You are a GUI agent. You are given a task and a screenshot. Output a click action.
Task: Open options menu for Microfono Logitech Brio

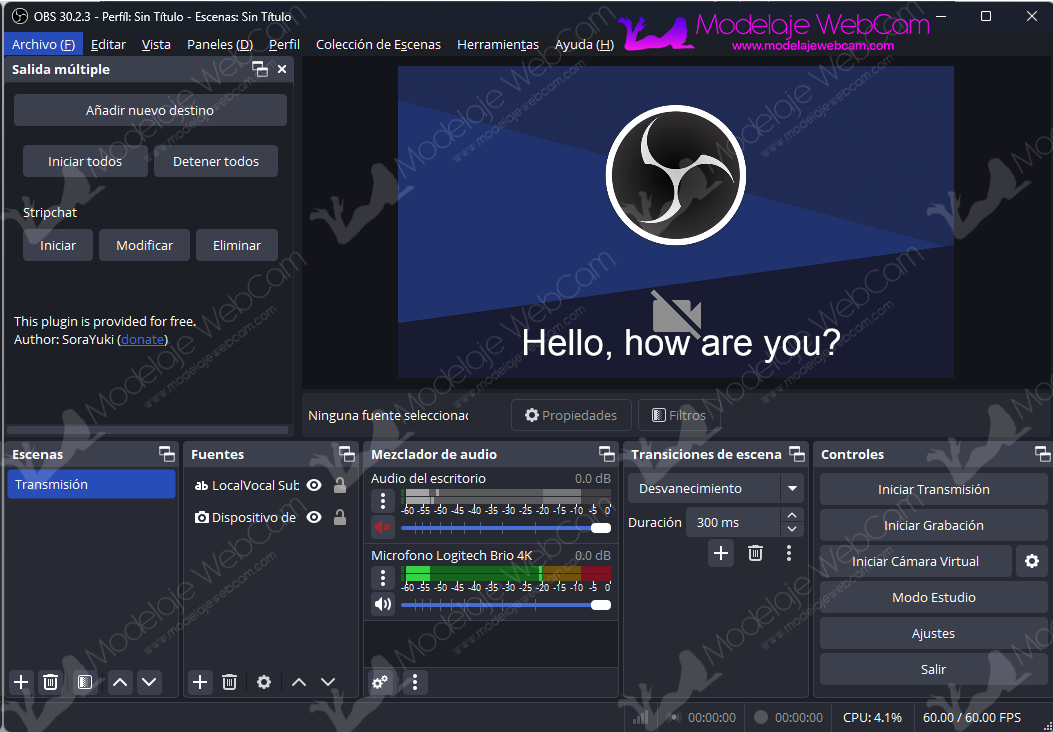click(383, 578)
